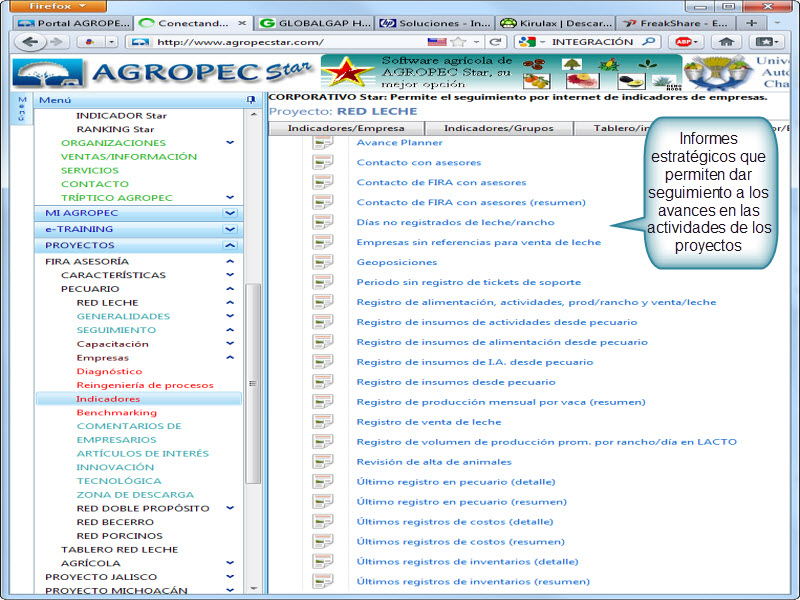Open RANKING Star menu item
Viewport: 800px width, 600px height.
coord(115,129)
